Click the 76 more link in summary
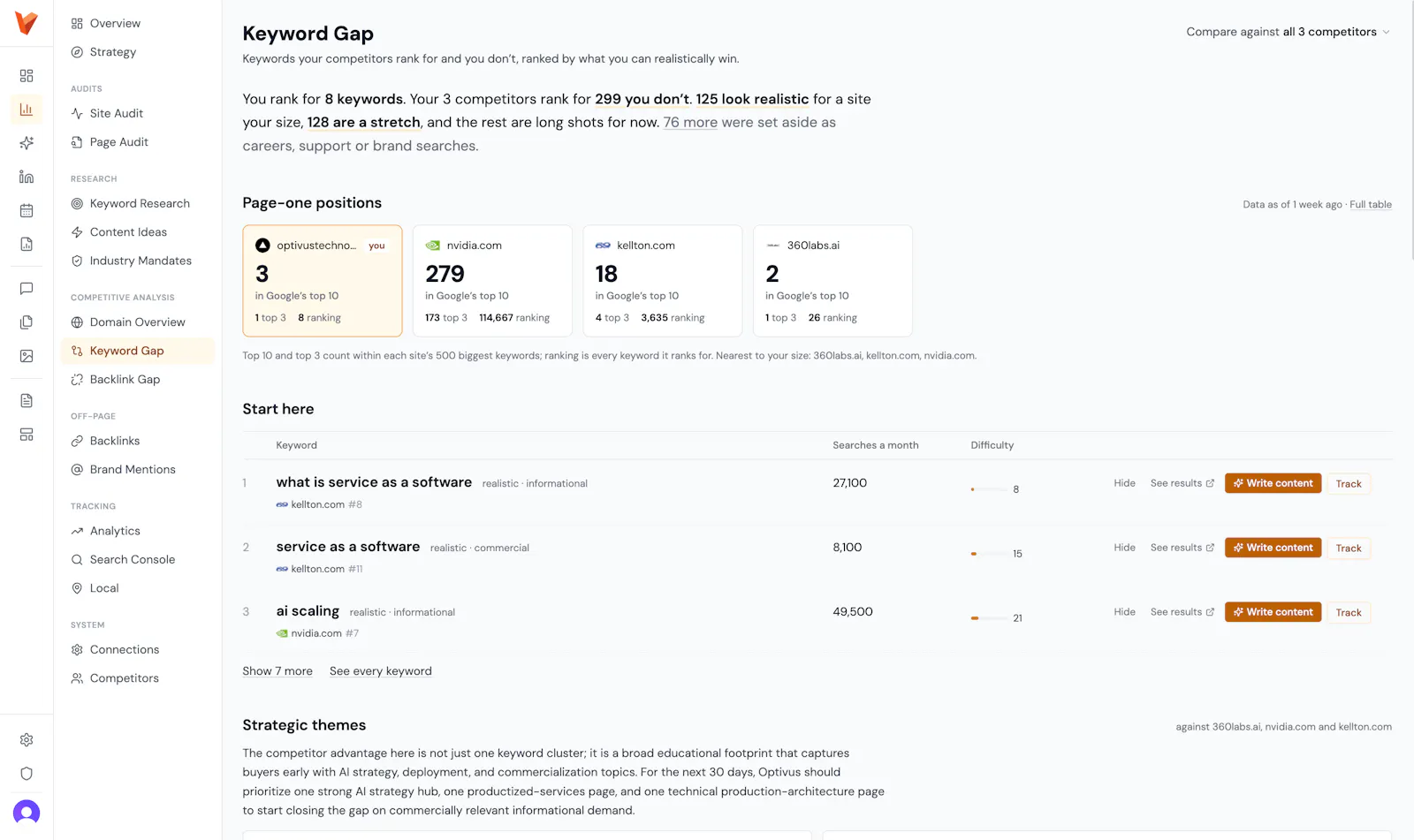The height and width of the screenshot is (840, 1414). click(x=690, y=123)
